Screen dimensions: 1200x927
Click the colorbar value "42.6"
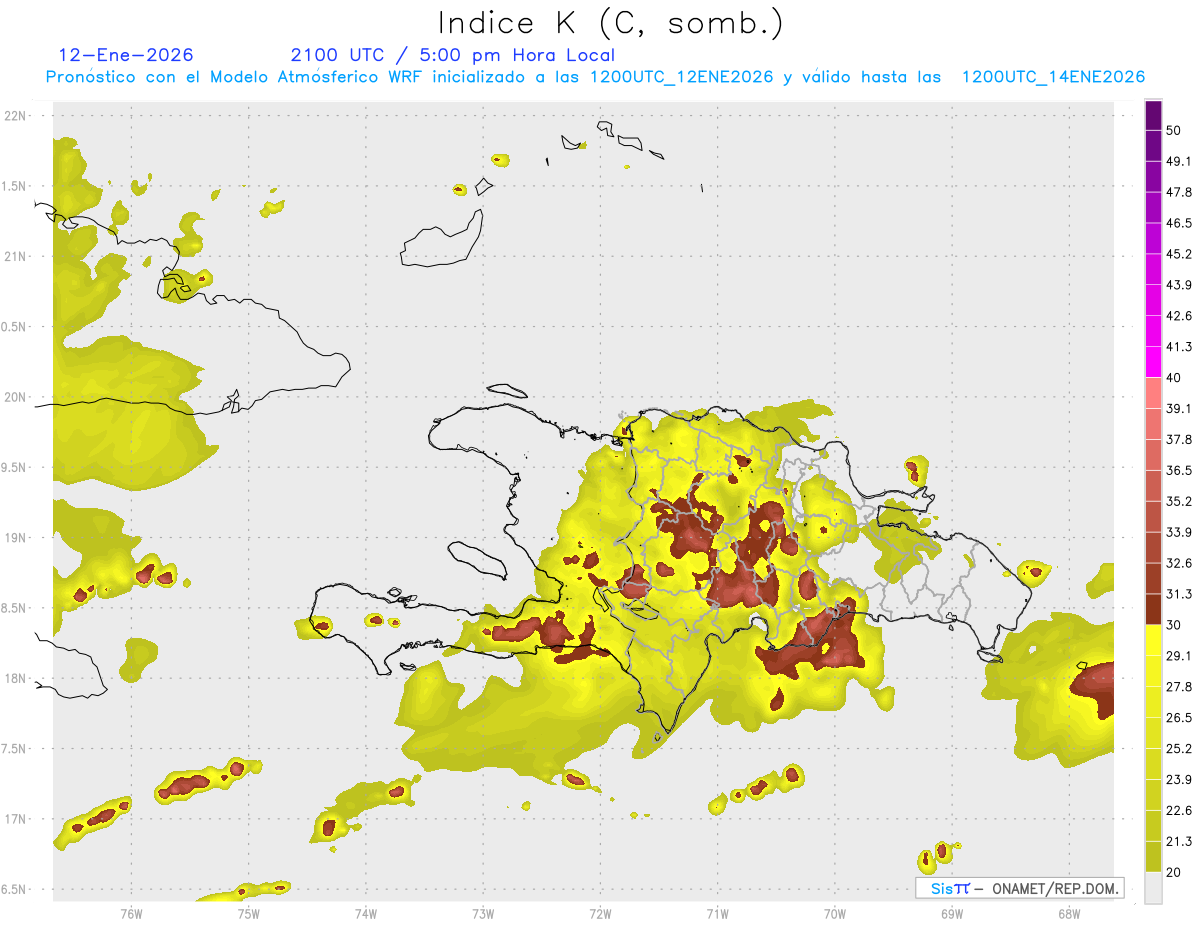1180,316
